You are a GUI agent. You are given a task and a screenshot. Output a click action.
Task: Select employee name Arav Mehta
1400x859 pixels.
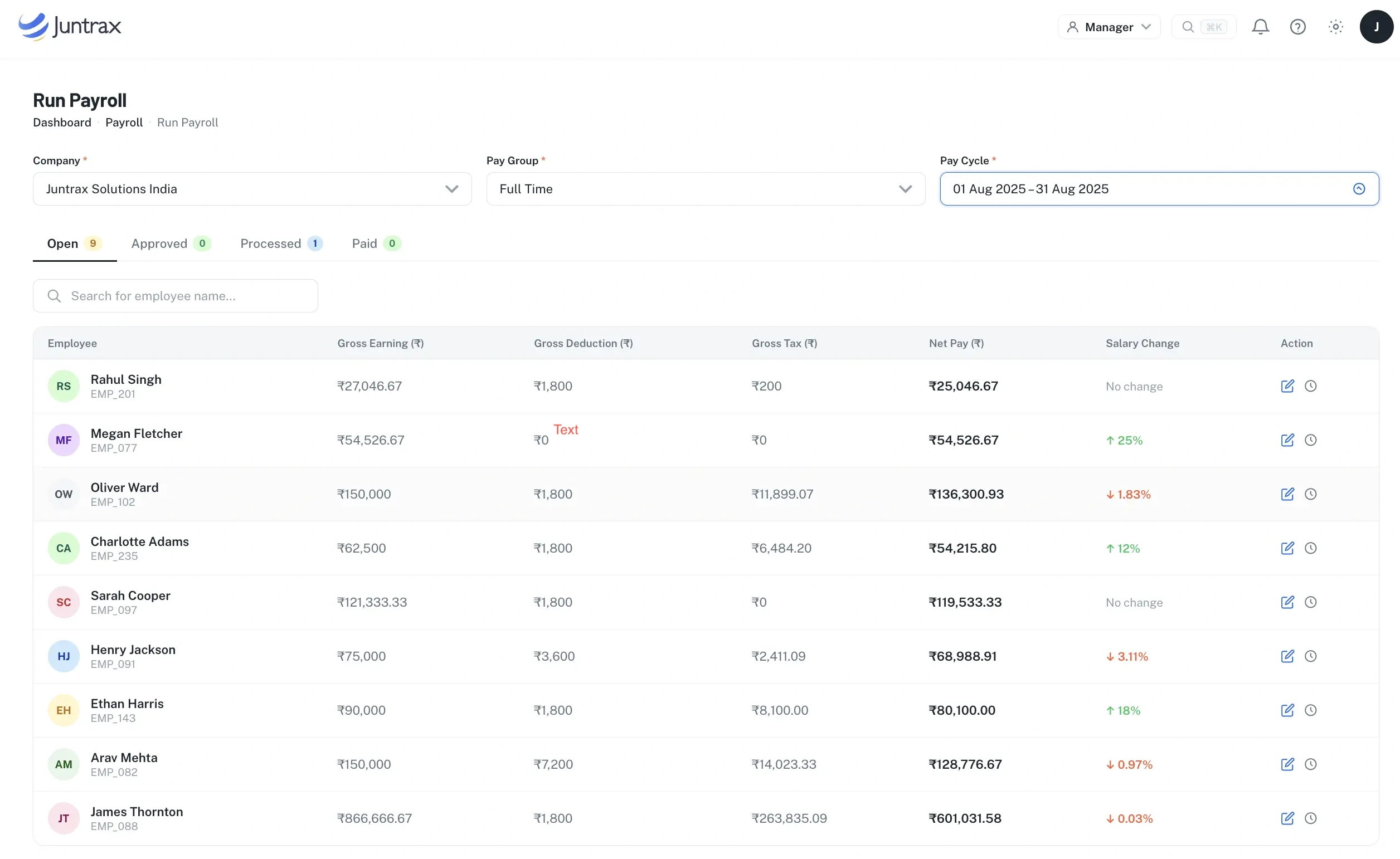tap(124, 757)
